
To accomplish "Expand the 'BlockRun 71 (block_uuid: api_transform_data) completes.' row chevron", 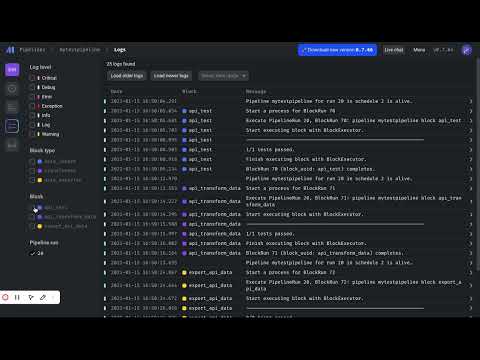I will pyautogui.click(x=471, y=253).
